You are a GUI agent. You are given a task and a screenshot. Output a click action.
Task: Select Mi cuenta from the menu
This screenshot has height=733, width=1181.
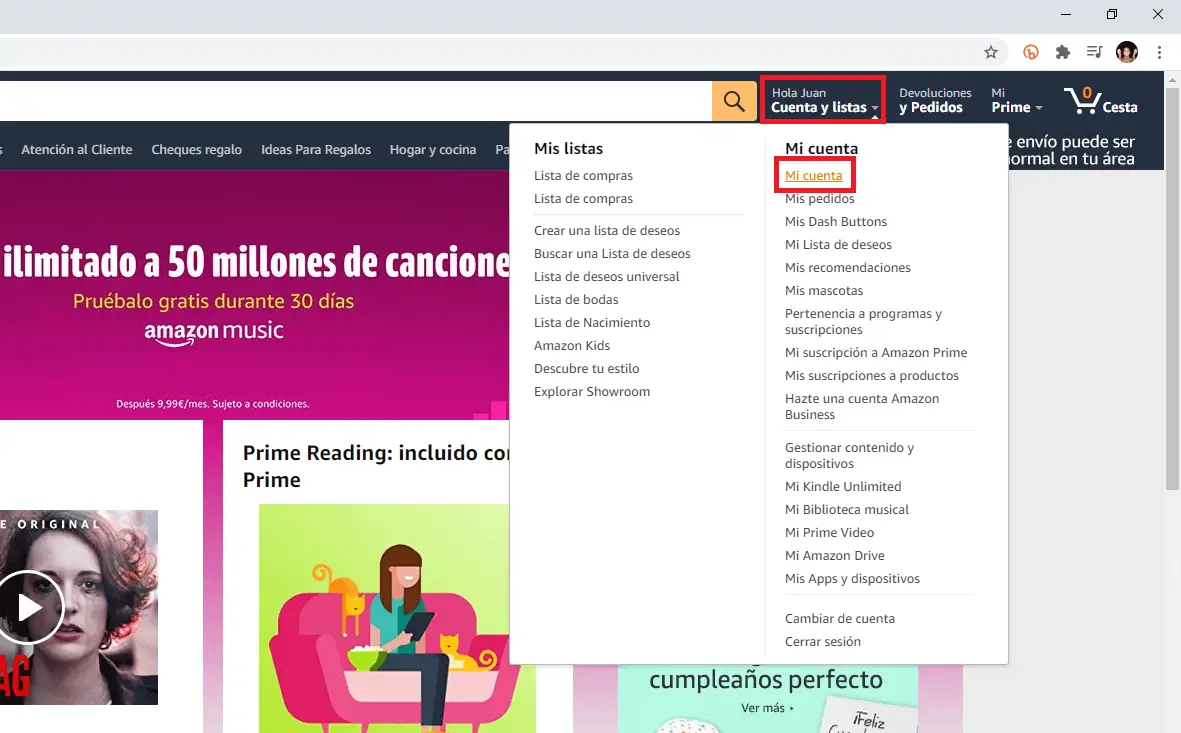(813, 176)
